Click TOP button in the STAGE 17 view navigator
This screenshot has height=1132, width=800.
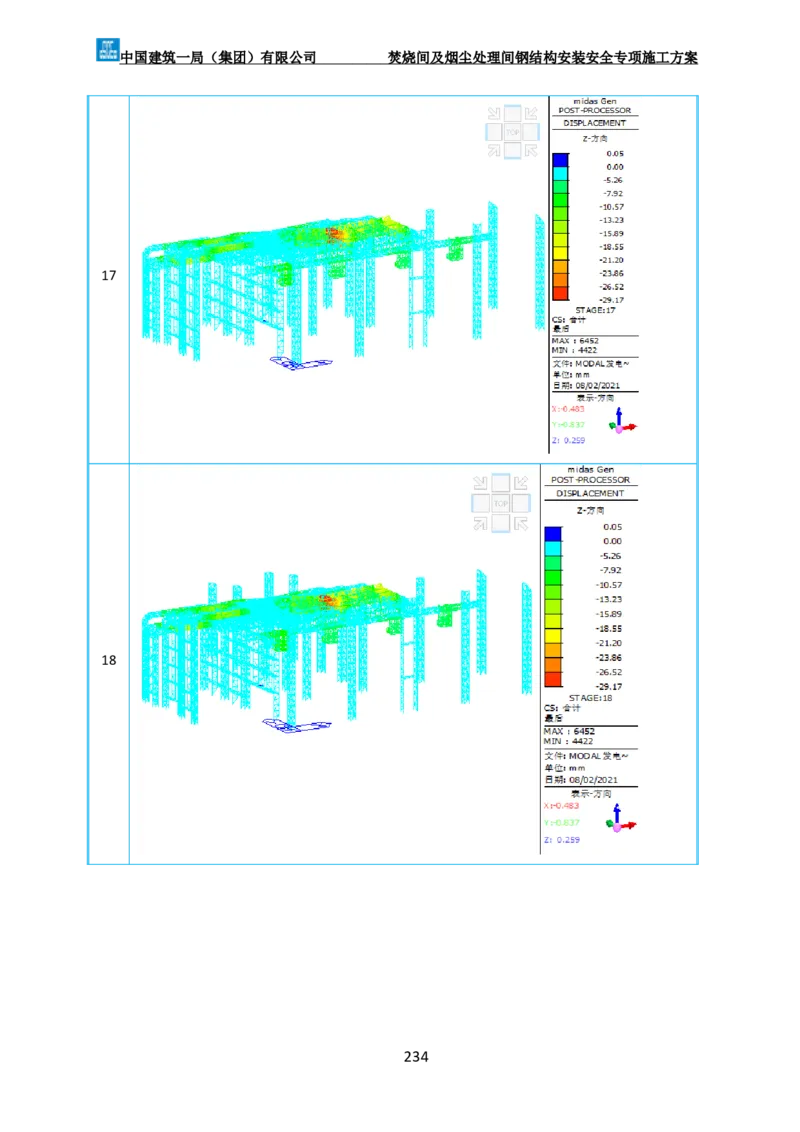512,132
